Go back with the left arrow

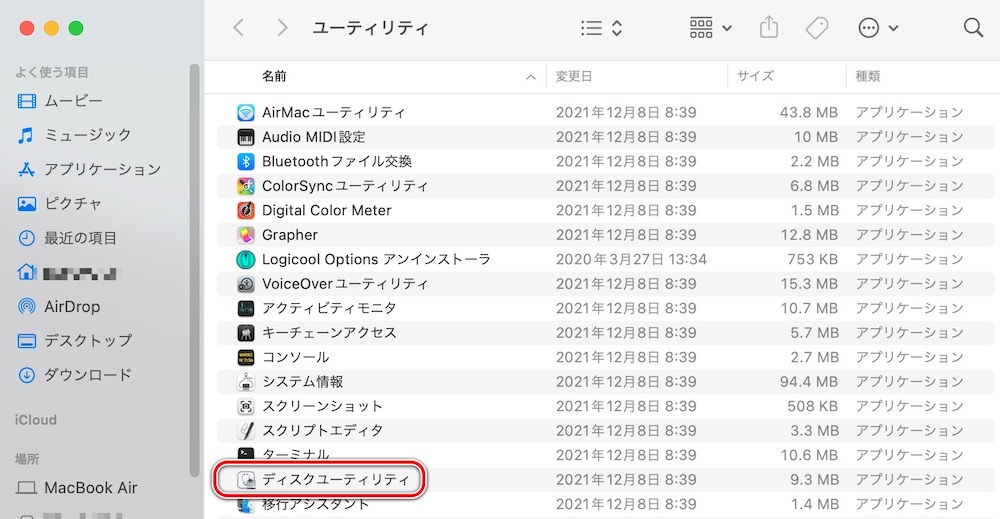(239, 27)
